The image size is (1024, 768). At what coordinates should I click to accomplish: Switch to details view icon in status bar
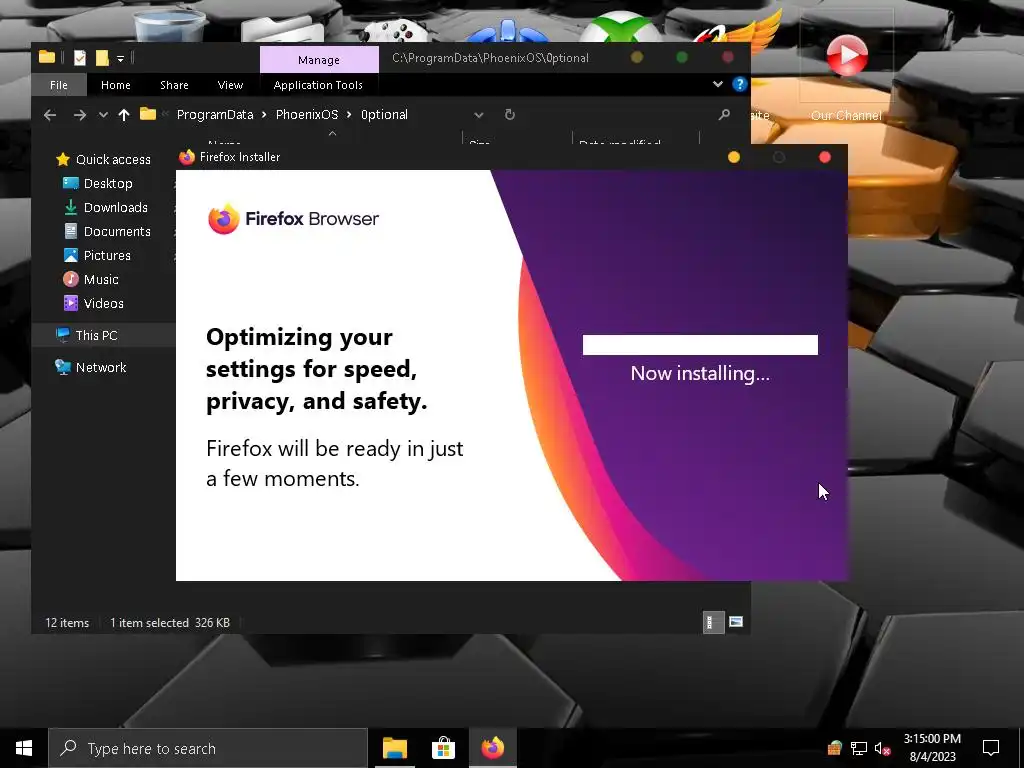coord(713,622)
